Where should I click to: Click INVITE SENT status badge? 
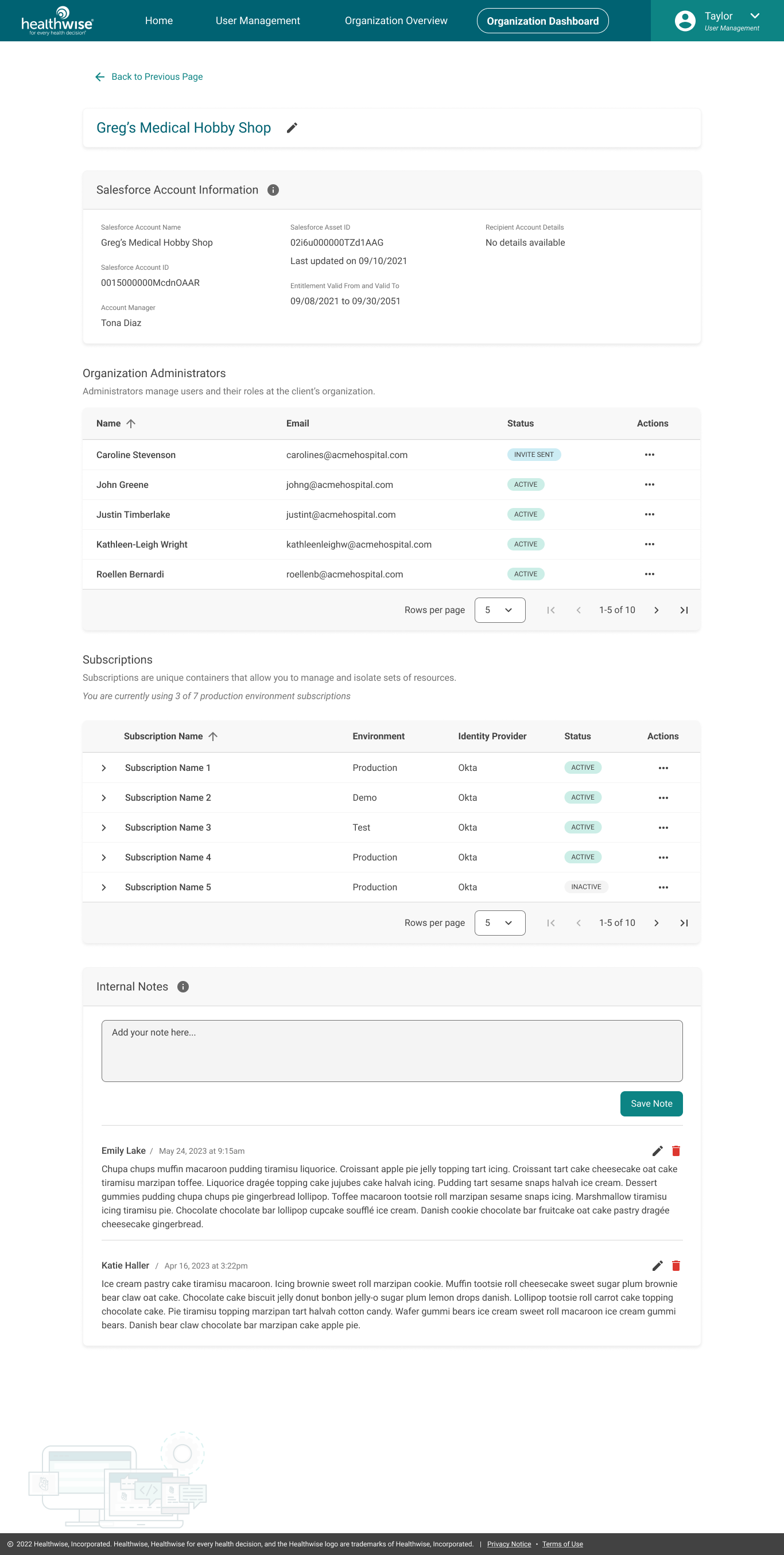(x=534, y=455)
